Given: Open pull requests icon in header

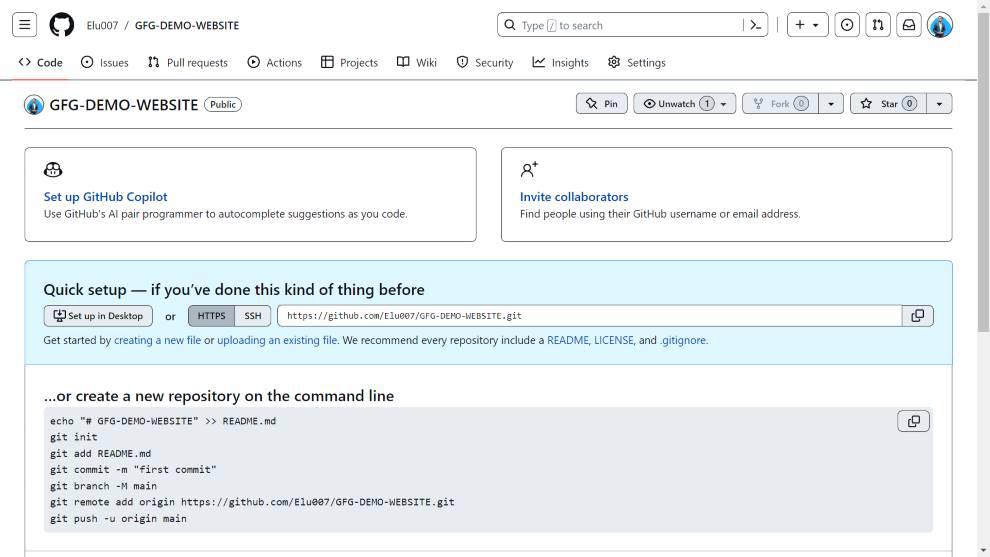Looking at the screenshot, I should coord(878,25).
